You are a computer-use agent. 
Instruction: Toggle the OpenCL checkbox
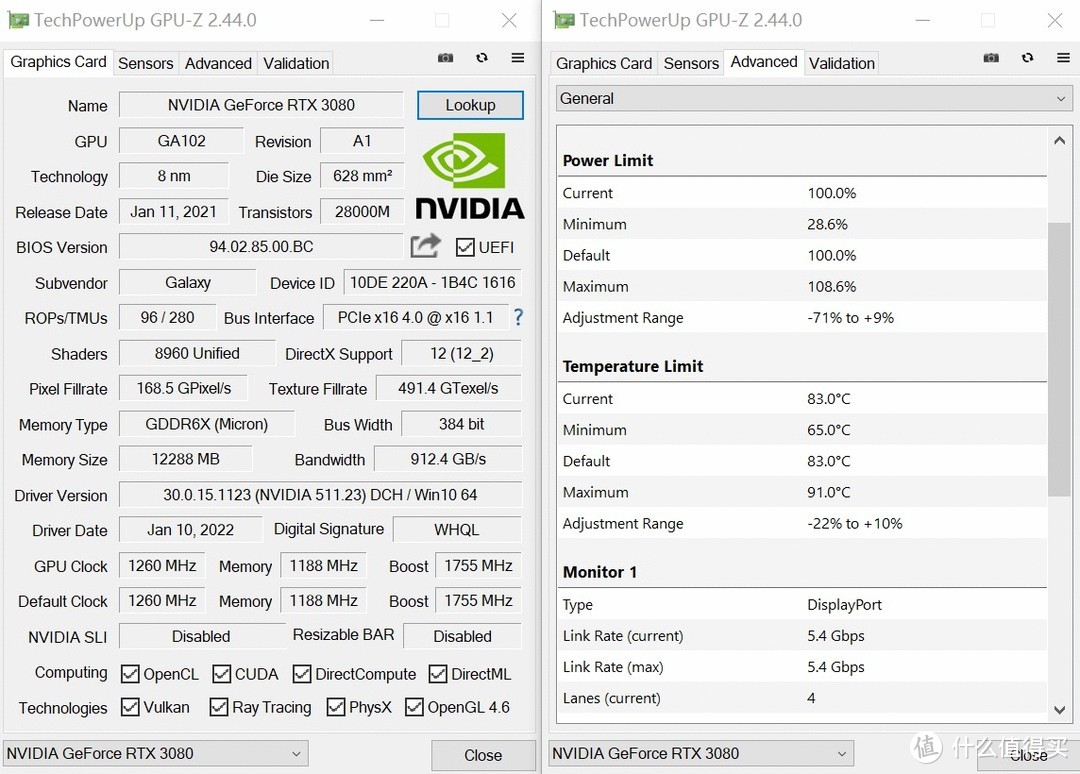[x=129, y=673]
